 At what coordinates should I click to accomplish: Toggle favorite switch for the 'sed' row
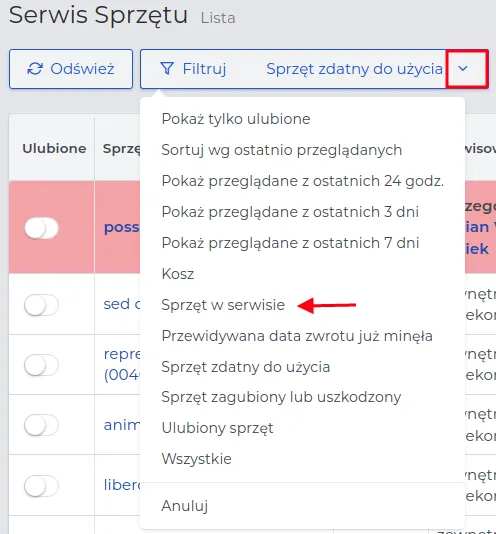coord(42,304)
